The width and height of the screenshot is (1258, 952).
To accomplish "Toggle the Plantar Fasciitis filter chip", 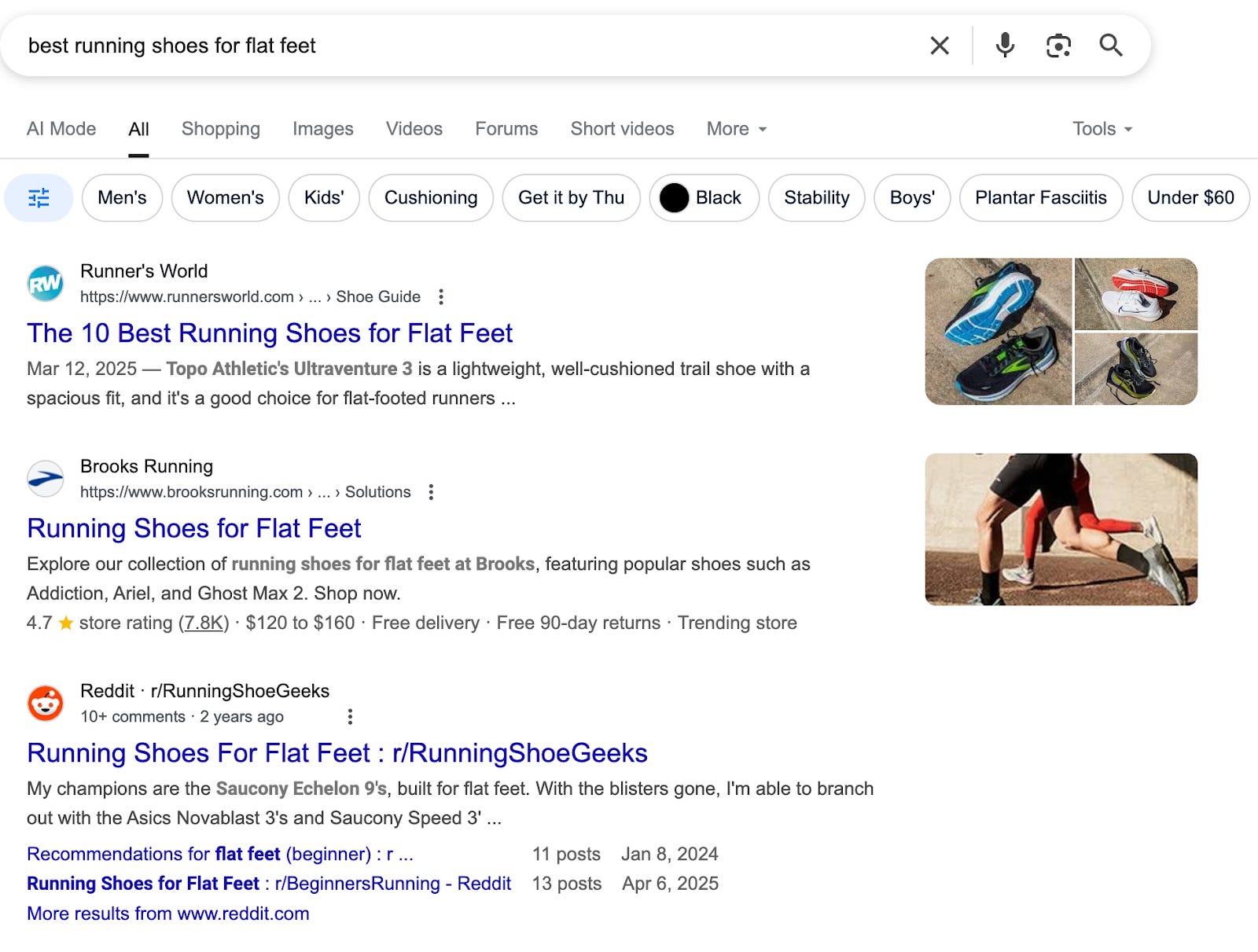I will tap(1041, 197).
